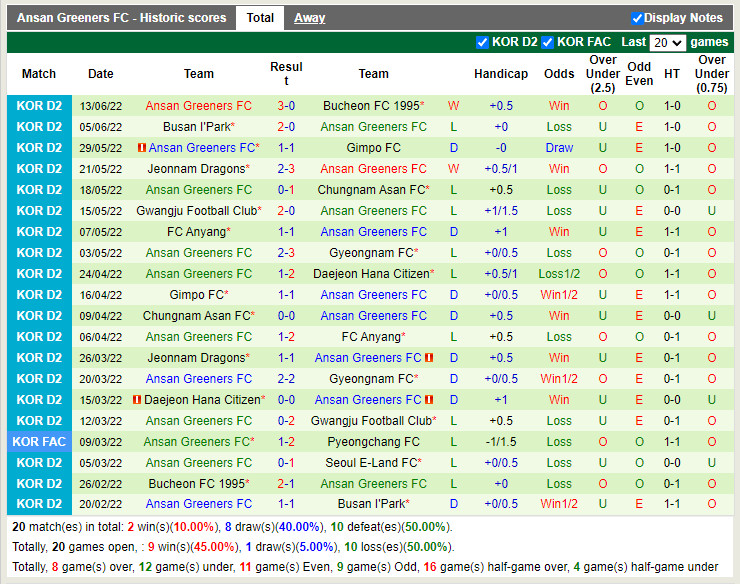Open the 0-0 result on 09/04/22 row
Screen dimensions: 740x584
tap(286, 316)
